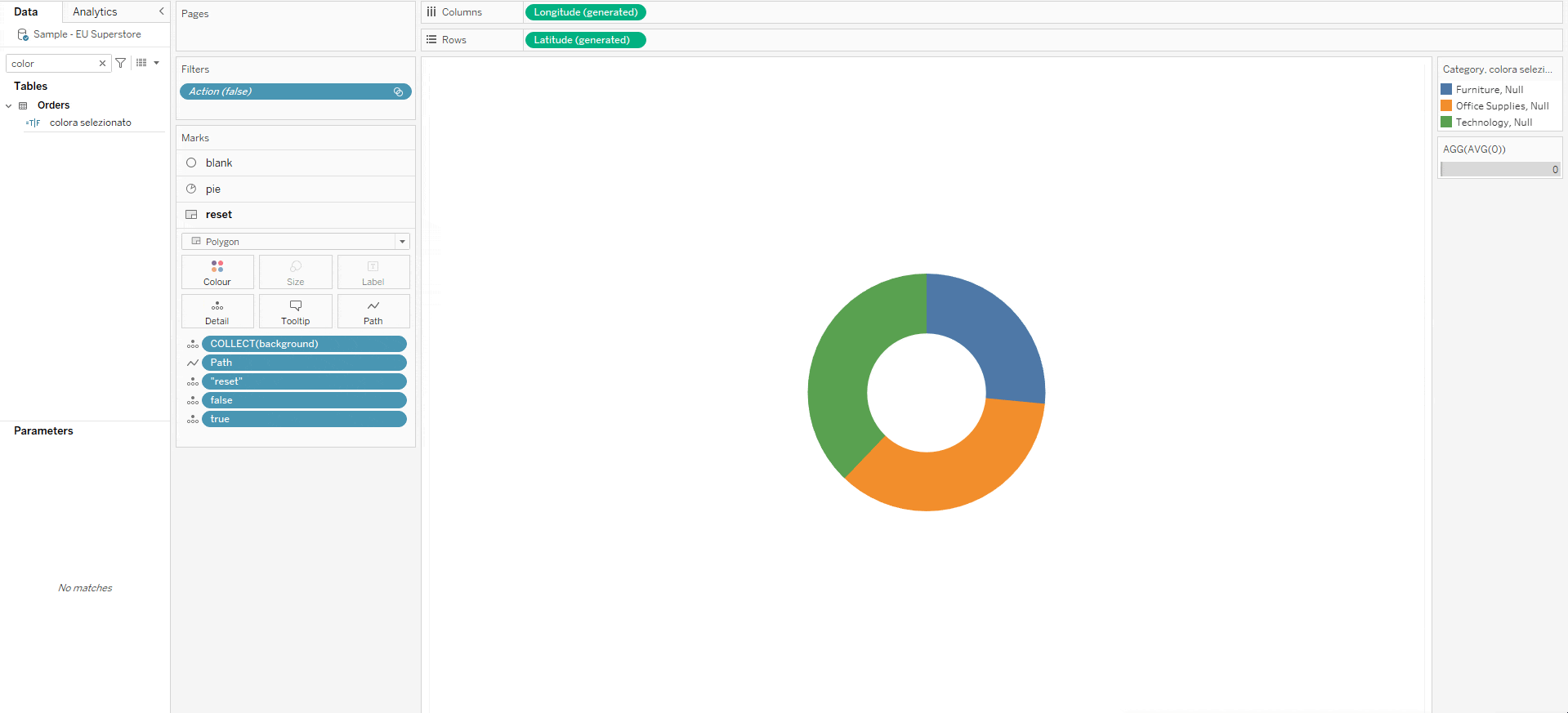Click the Office Supplies orange legend swatch

(x=1446, y=105)
